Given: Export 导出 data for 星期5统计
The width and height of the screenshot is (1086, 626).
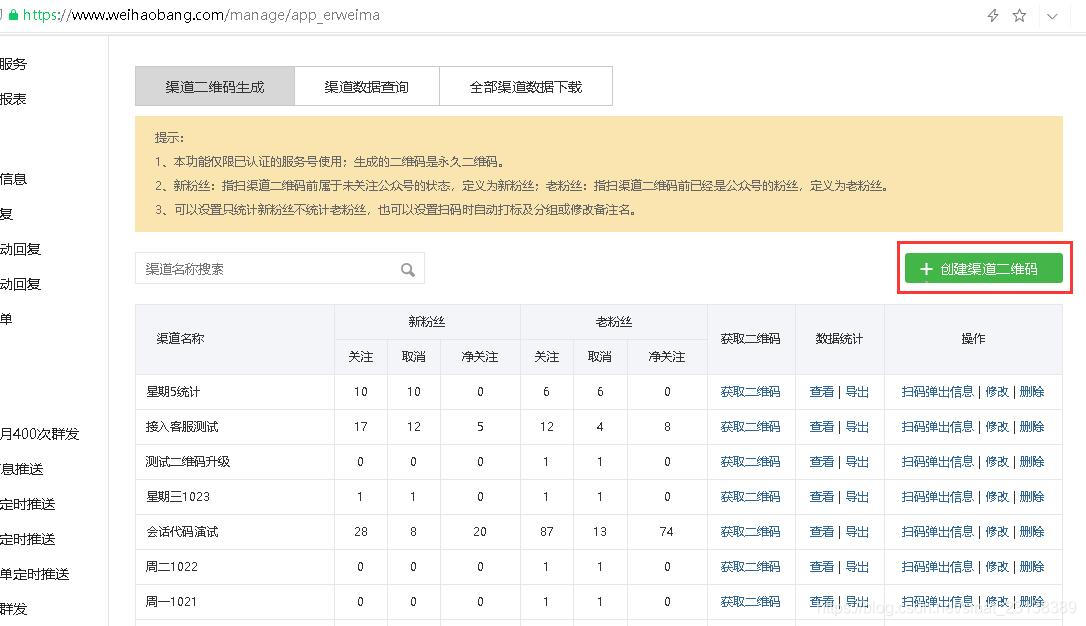Looking at the screenshot, I should (x=857, y=392).
